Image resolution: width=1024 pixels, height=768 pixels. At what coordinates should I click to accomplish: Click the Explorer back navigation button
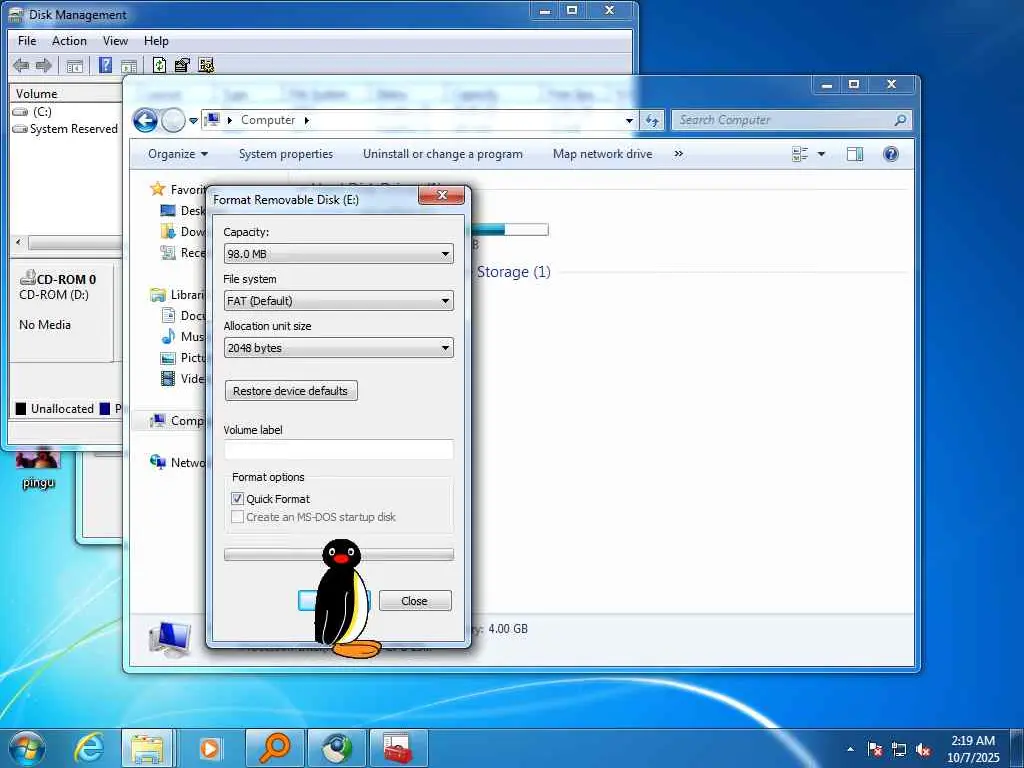click(145, 120)
